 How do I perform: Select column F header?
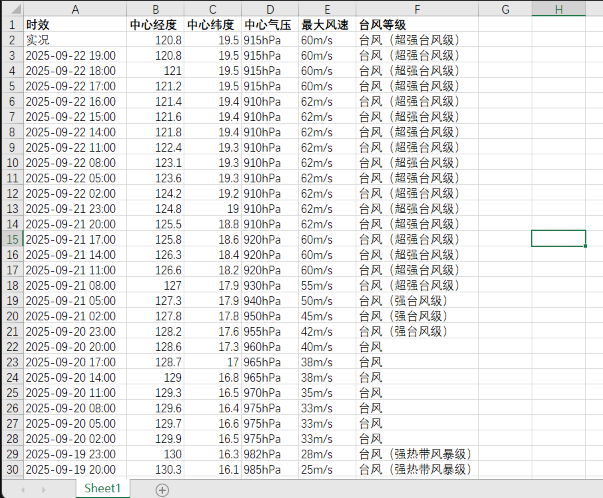tap(417, 9)
